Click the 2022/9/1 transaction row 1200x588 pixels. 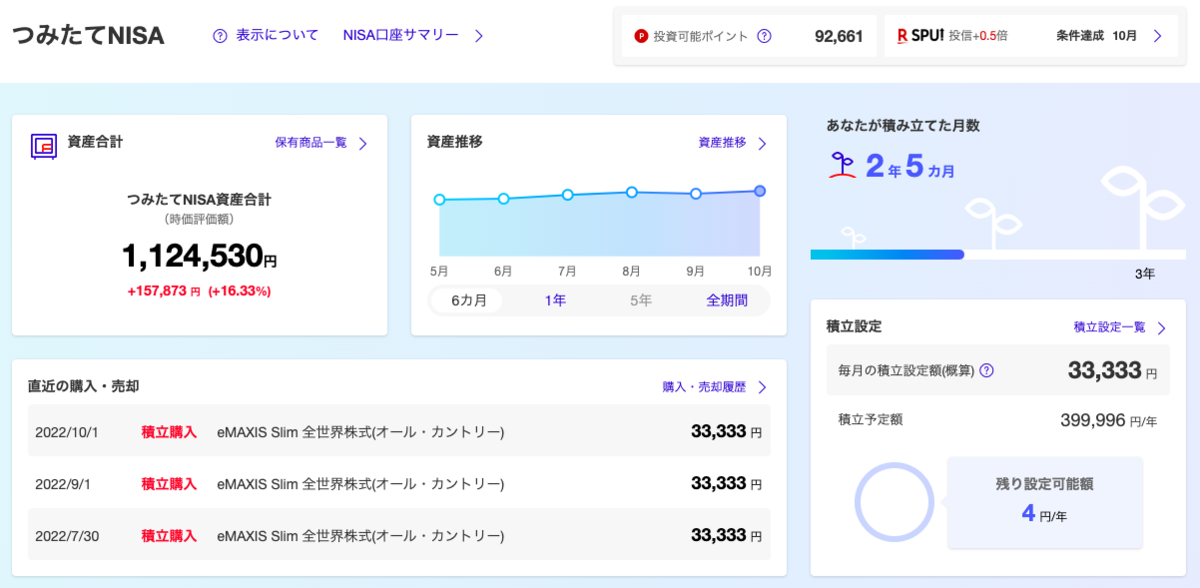click(x=399, y=483)
